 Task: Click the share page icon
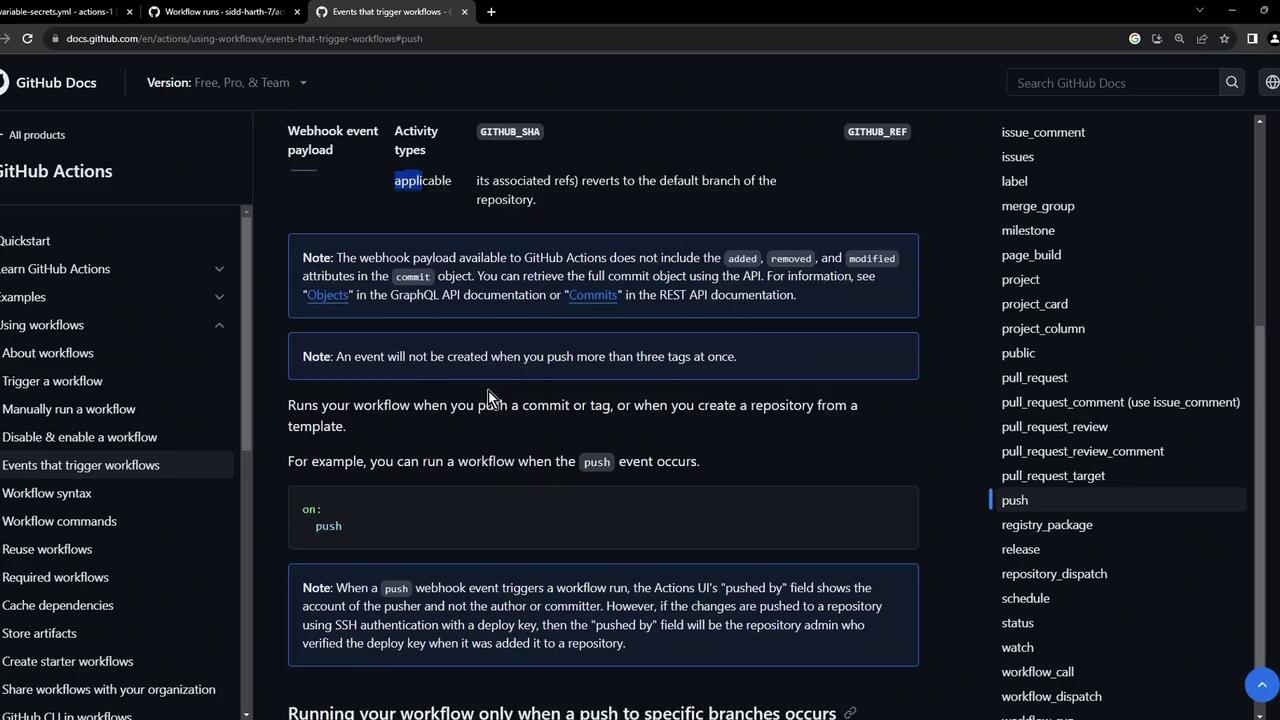tap(1202, 38)
